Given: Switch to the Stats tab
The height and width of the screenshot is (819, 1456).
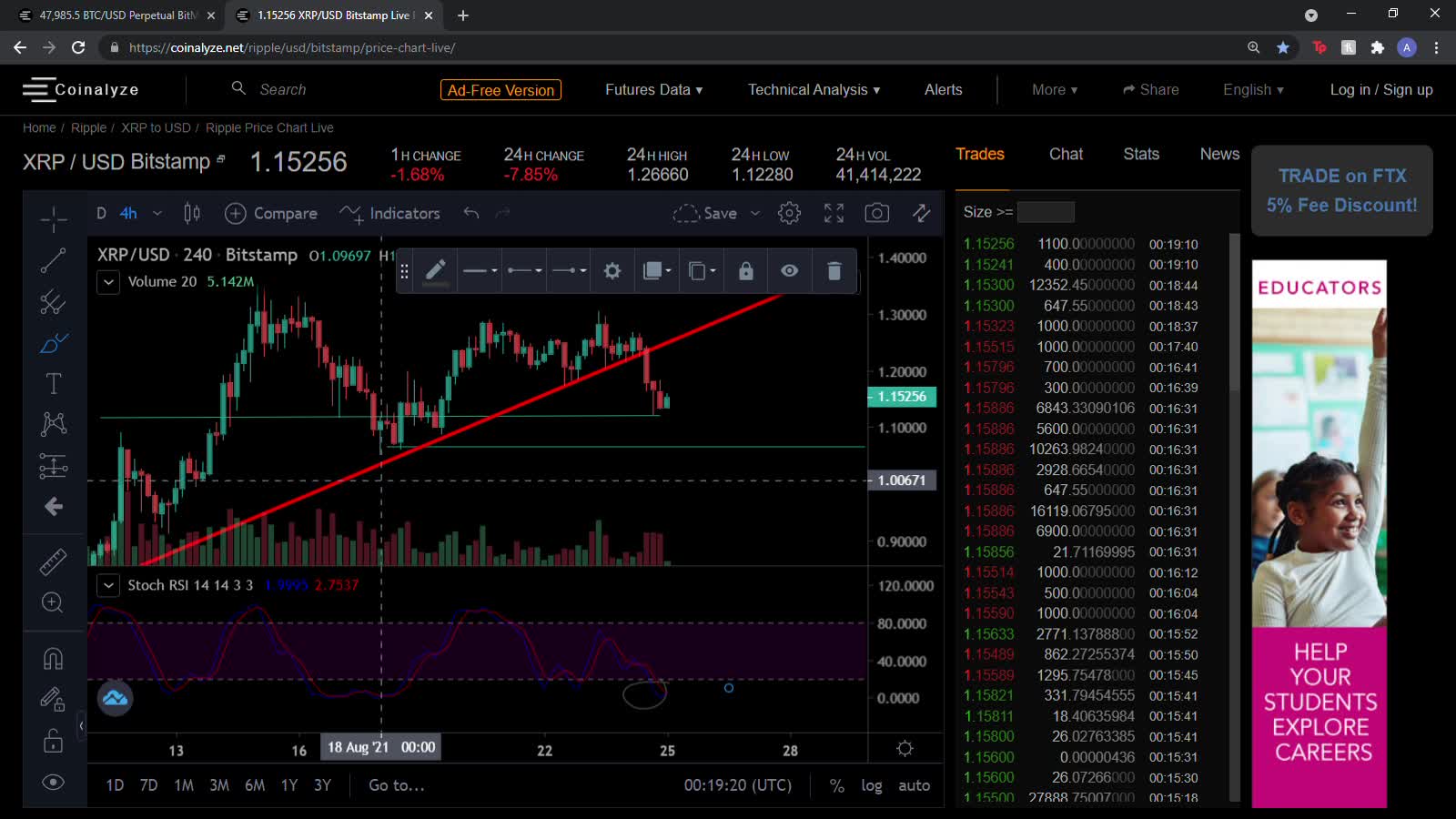Looking at the screenshot, I should (x=1141, y=154).
